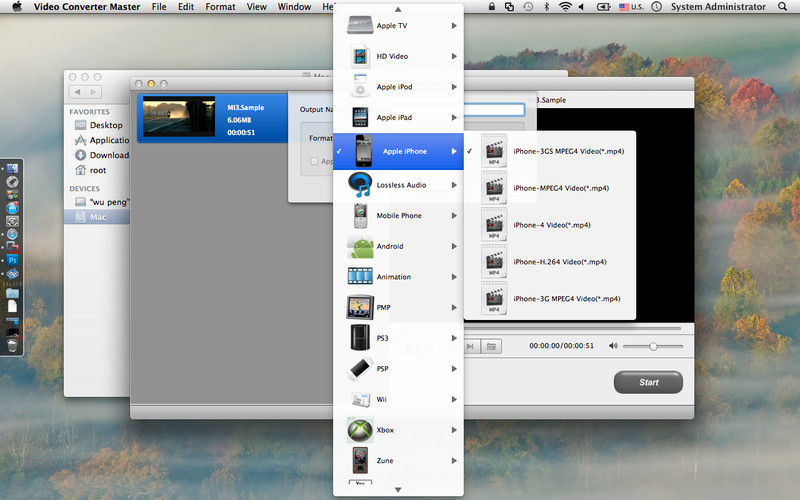
Task: Click the volume speaker icon in player
Action: 613,346
